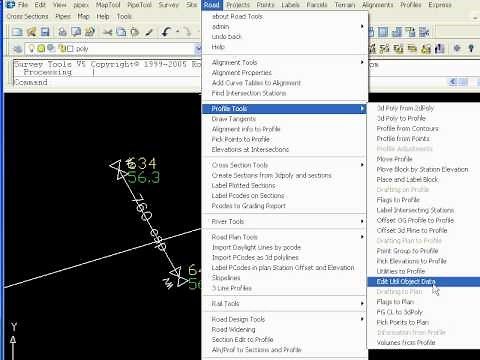Image resolution: width=480 pixels, height=360 pixels.
Task: Select Utilities to Profile
Action: click(401, 271)
